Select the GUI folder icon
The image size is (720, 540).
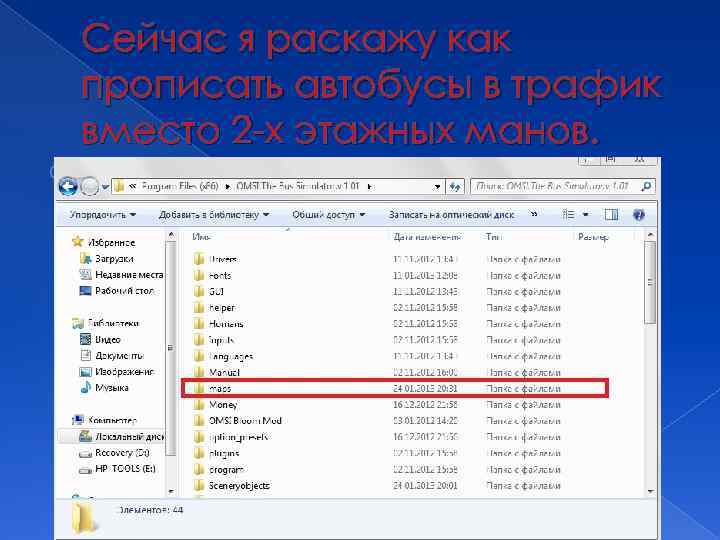coord(199,292)
